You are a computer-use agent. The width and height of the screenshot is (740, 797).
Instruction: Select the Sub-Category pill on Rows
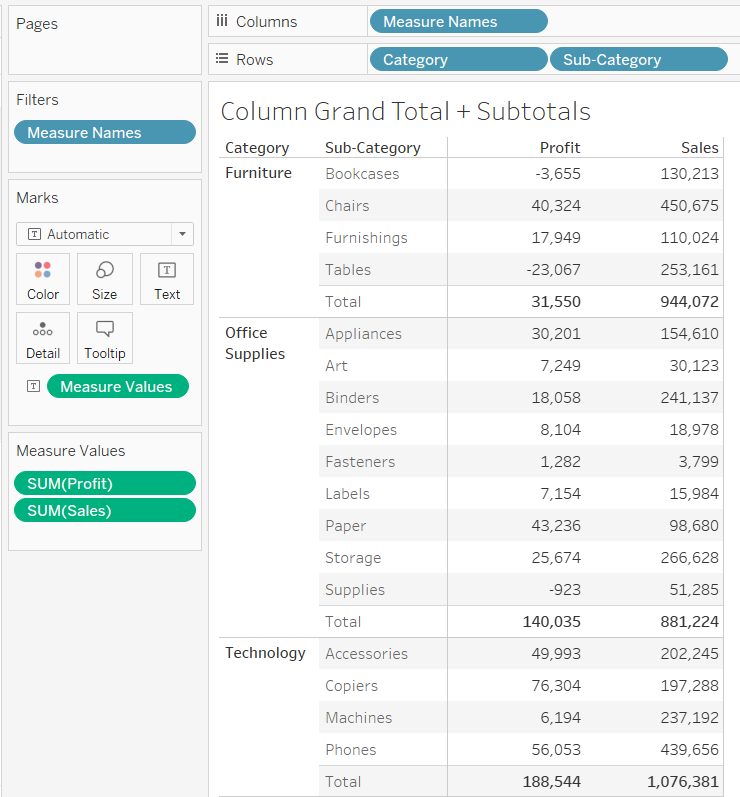(x=638, y=59)
